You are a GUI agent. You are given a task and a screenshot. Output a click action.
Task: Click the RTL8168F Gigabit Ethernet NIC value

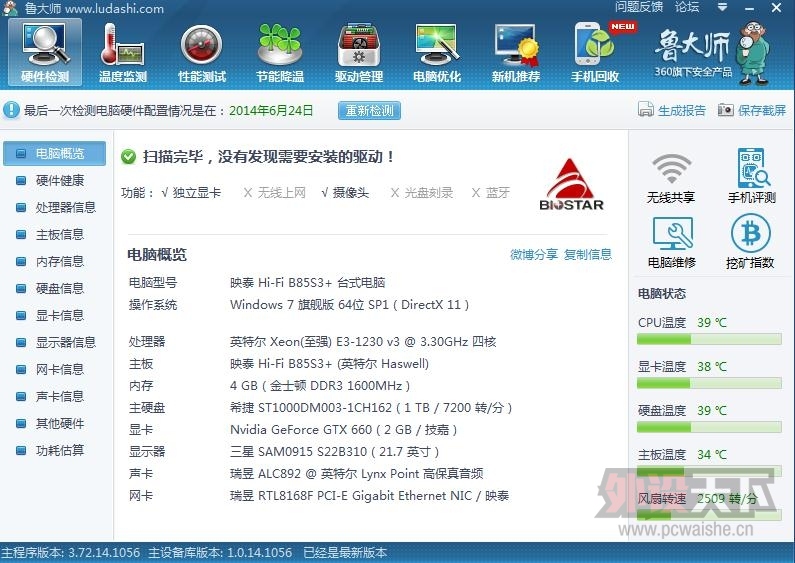coord(369,496)
